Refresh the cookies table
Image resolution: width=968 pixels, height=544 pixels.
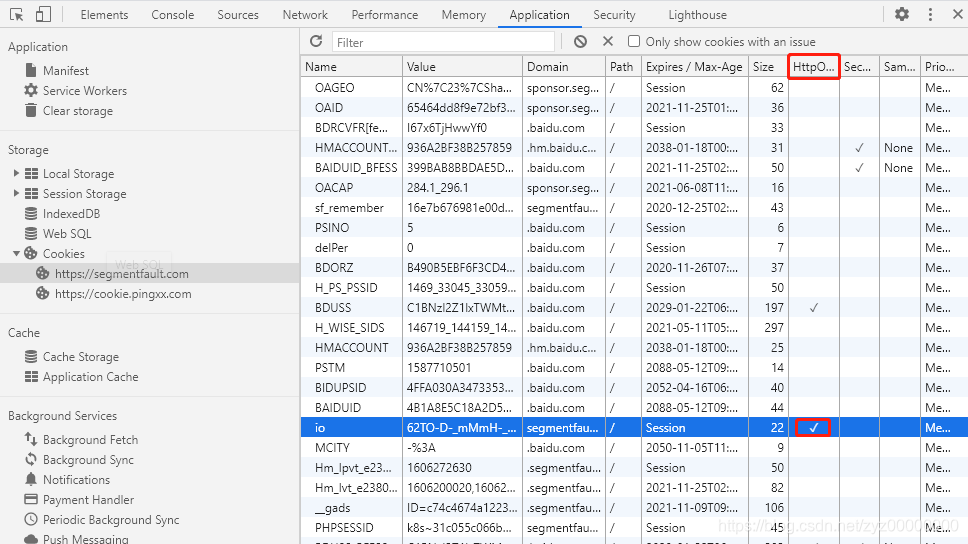316,41
